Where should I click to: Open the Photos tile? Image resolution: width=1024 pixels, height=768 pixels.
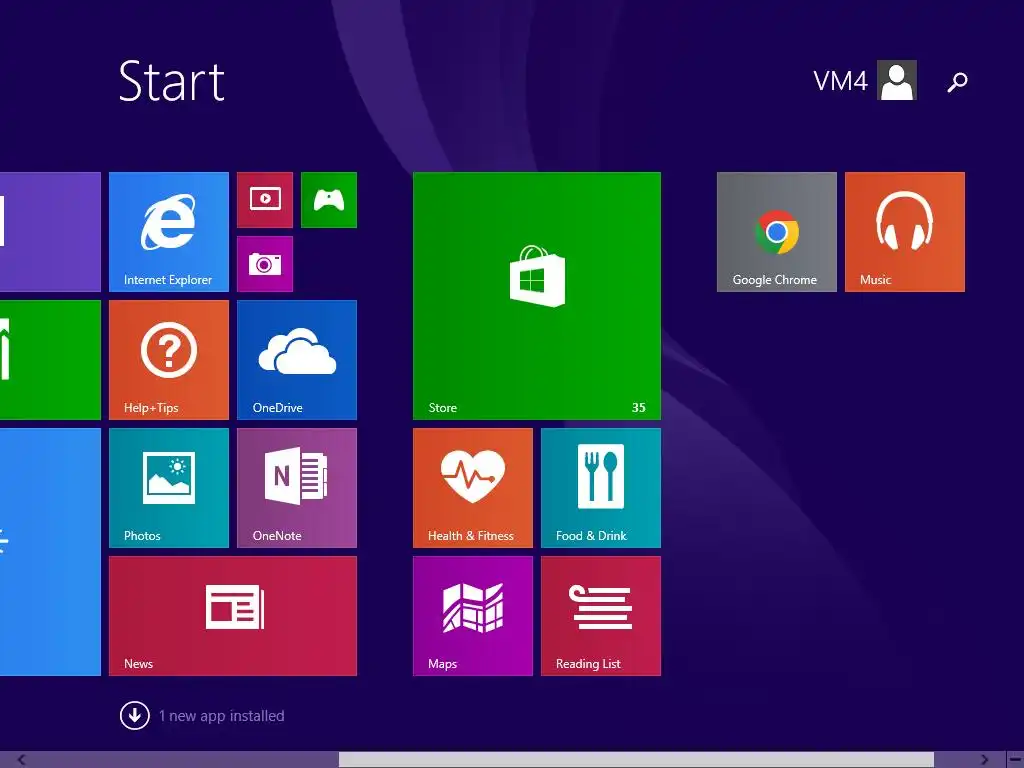coord(168,488)
